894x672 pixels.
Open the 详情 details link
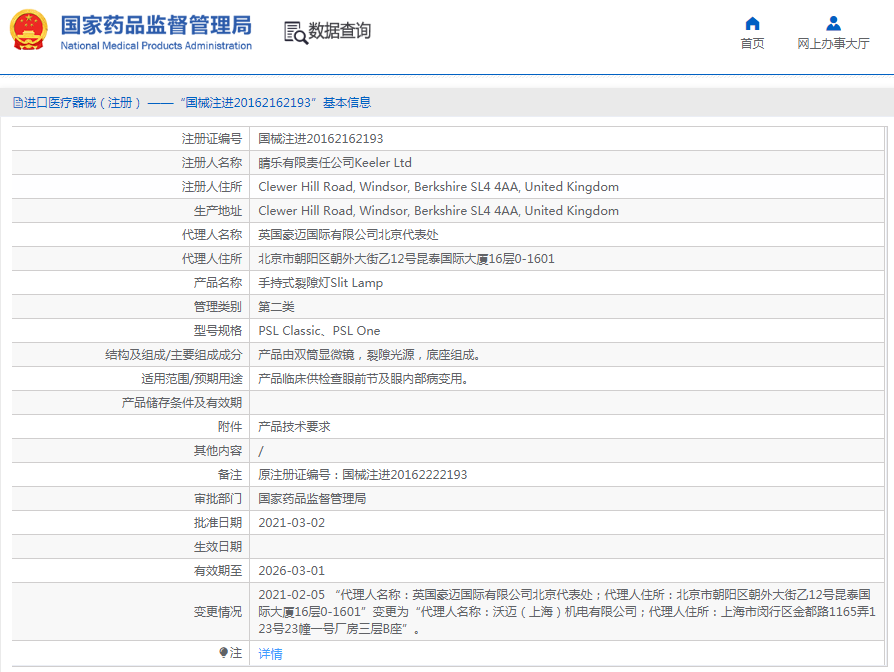[x=270, y=654]
